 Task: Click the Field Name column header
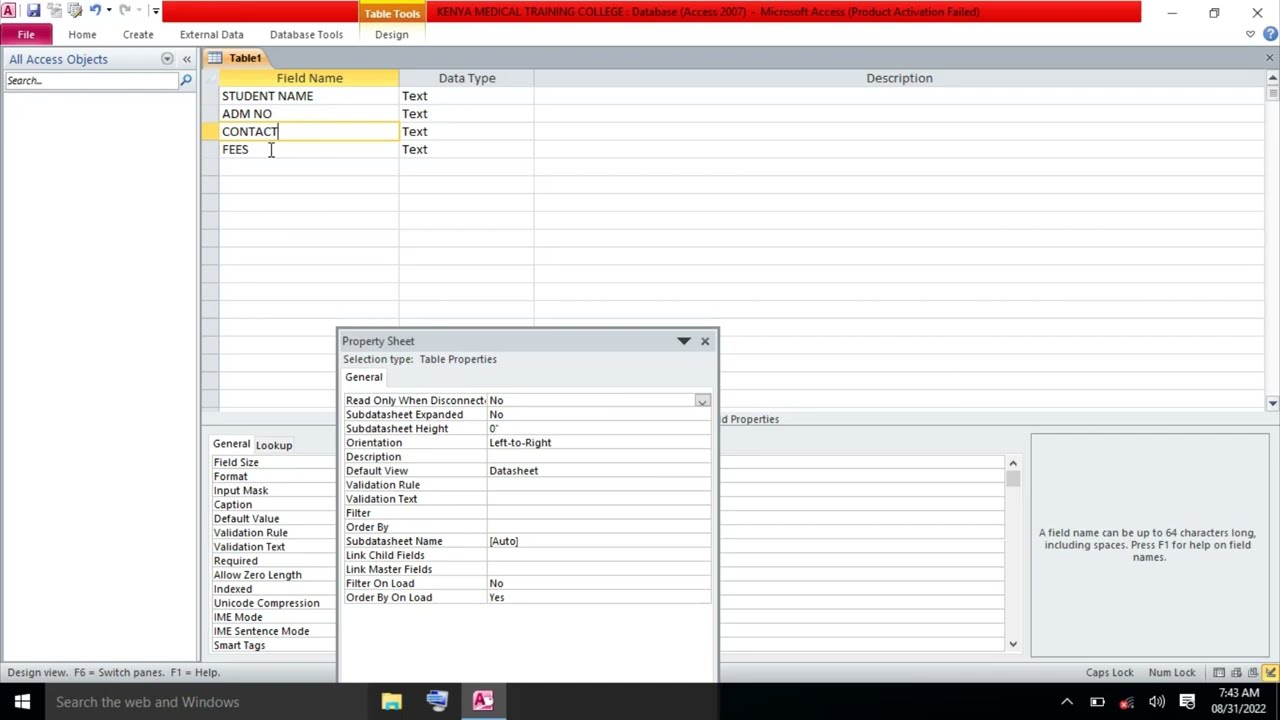tap(309, 78)
